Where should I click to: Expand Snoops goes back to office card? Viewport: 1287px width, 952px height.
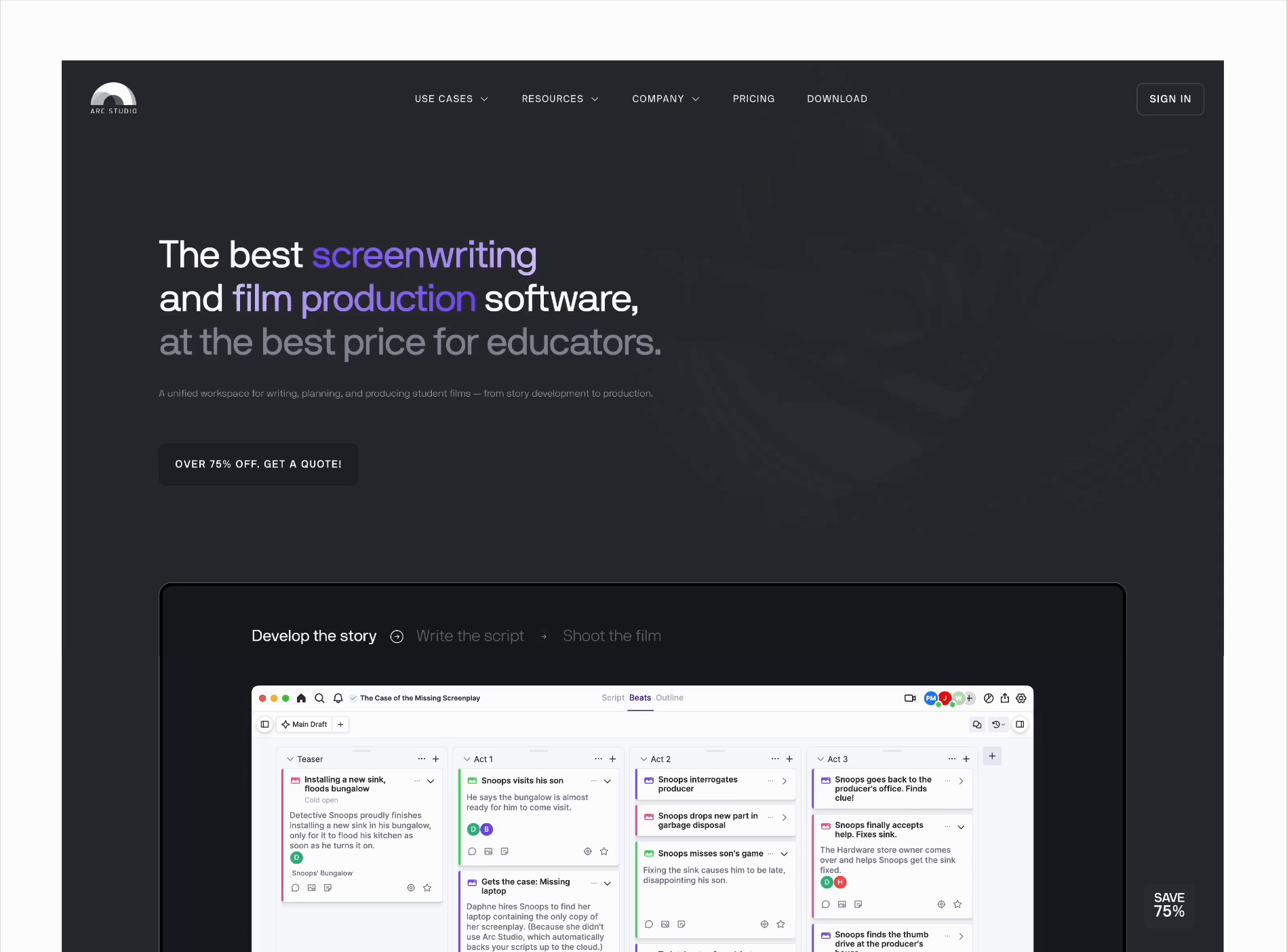click(x=961, y=781)
